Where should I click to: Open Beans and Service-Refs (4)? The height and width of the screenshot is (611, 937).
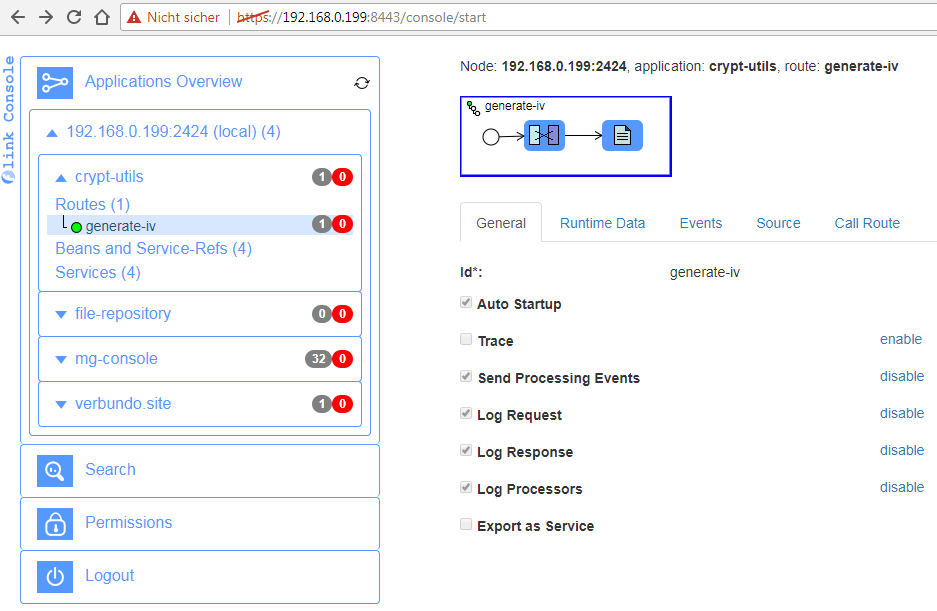click(153, 249)
